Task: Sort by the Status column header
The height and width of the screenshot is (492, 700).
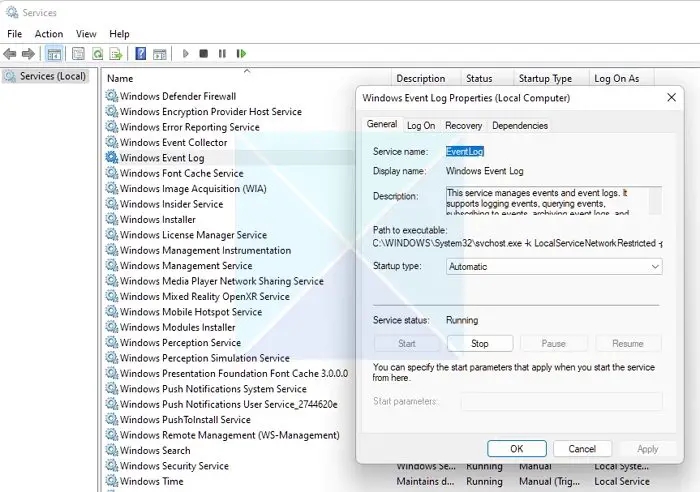Action: (487, 78)
